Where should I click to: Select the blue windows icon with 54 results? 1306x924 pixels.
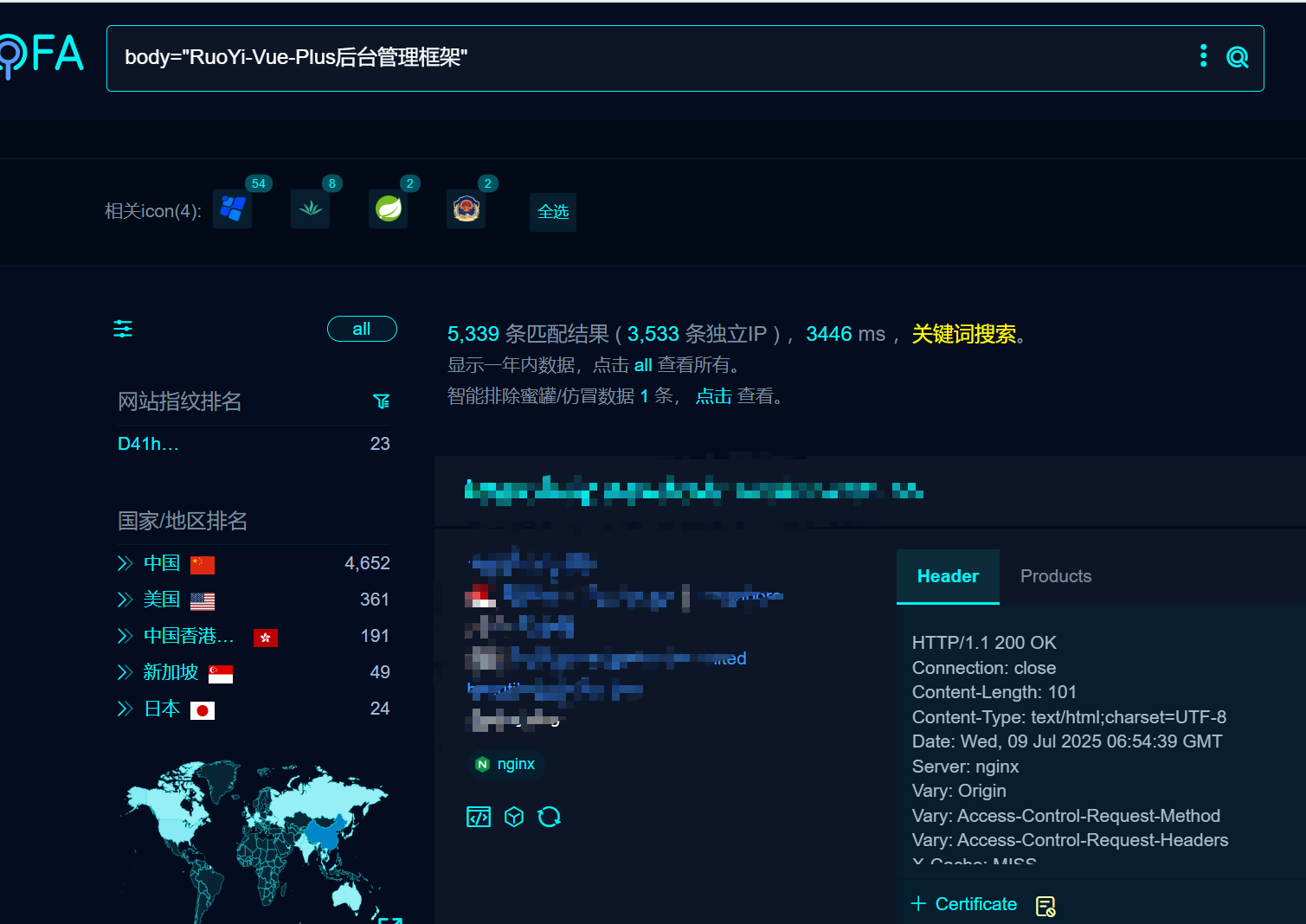point(232,209)
